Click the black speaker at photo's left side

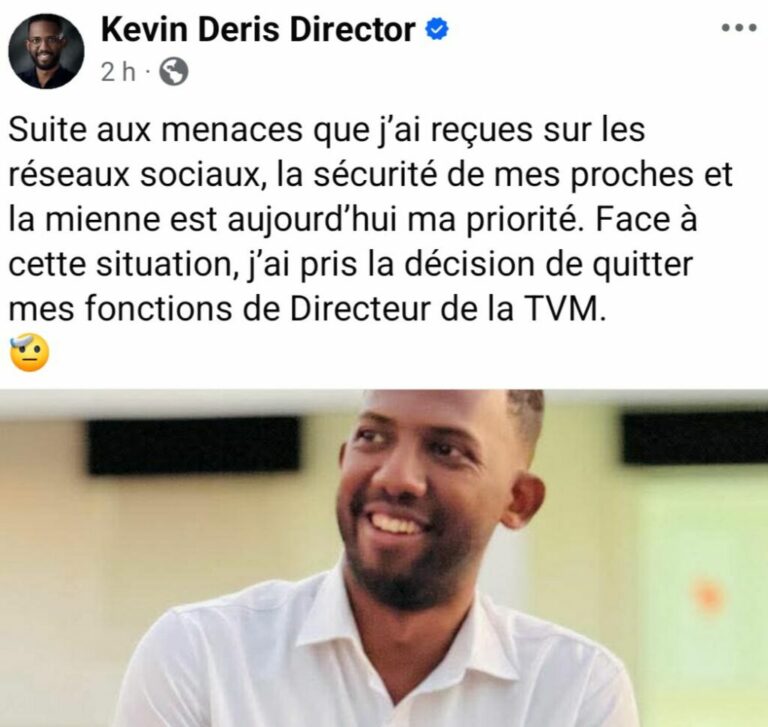point(193,445)
